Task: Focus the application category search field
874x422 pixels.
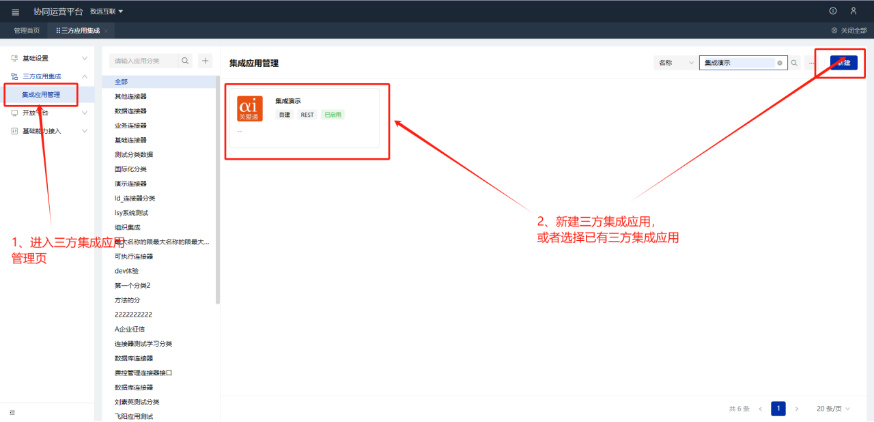Action: point(144,61)
